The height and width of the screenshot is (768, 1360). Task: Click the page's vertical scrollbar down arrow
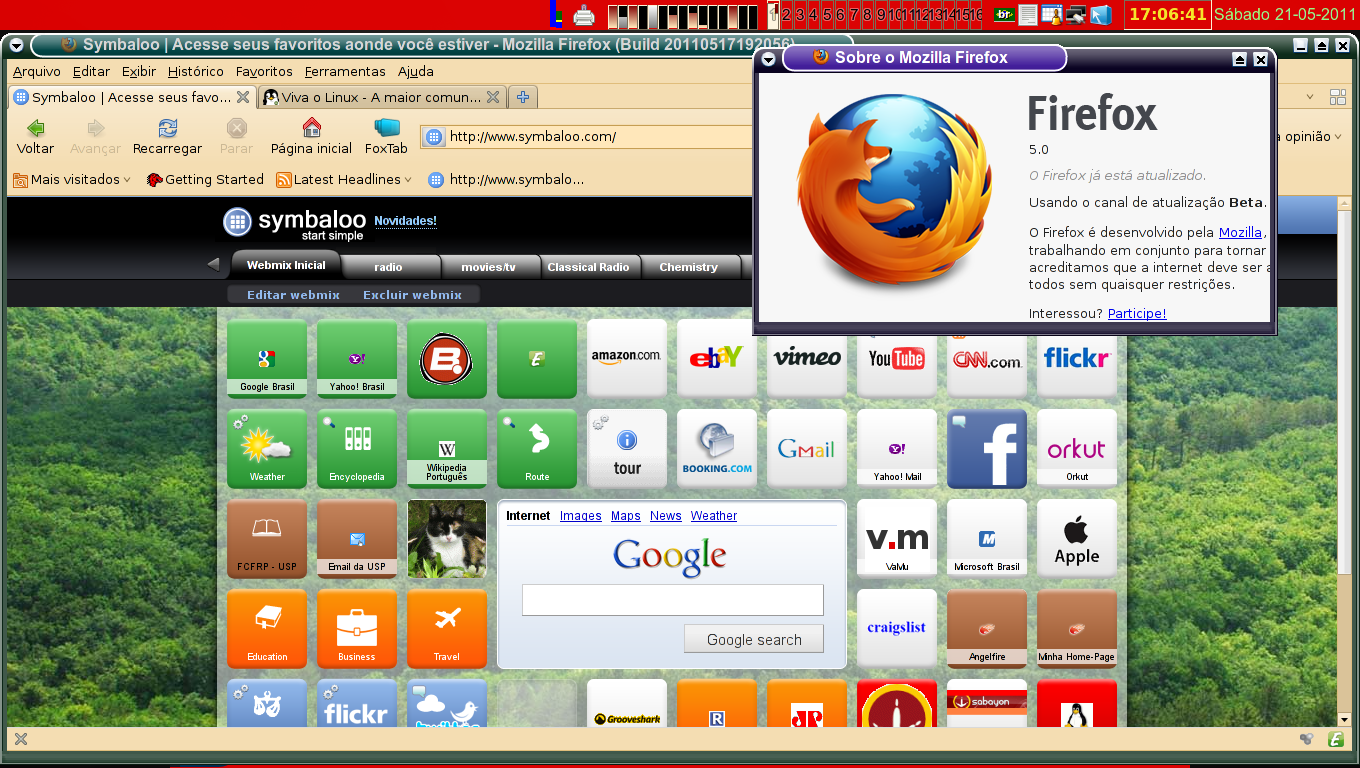(x=1344, y=719)
